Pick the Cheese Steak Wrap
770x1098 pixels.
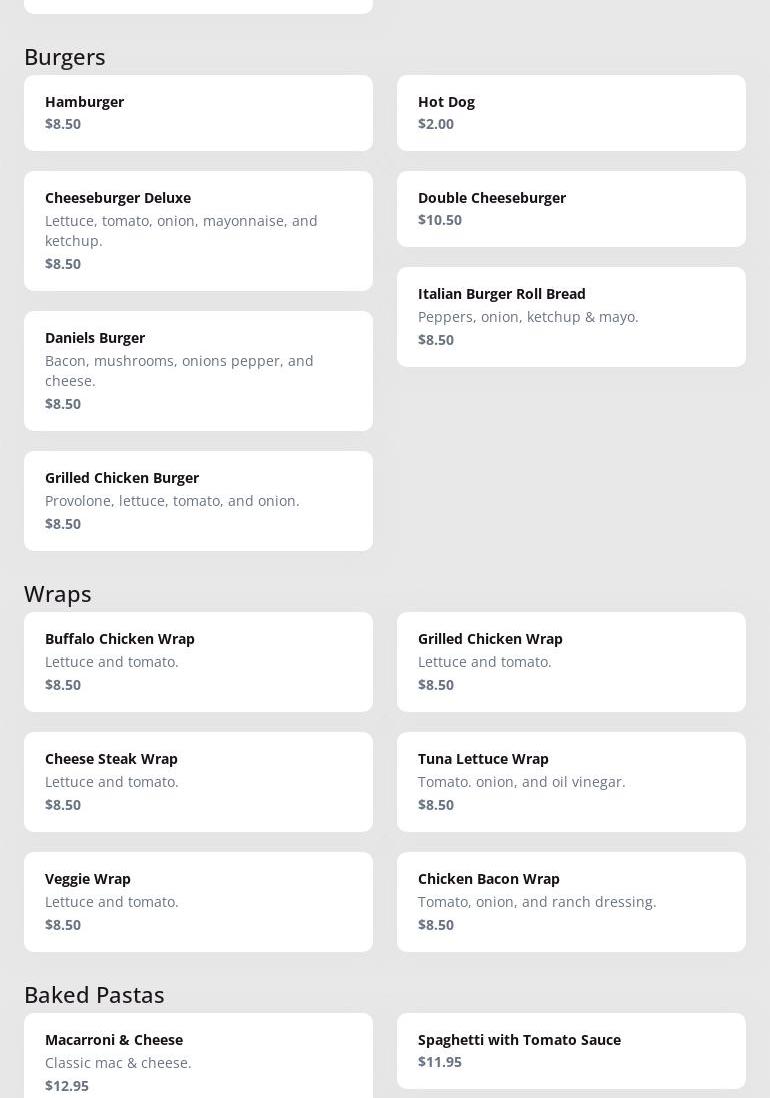tap(198, 781)
